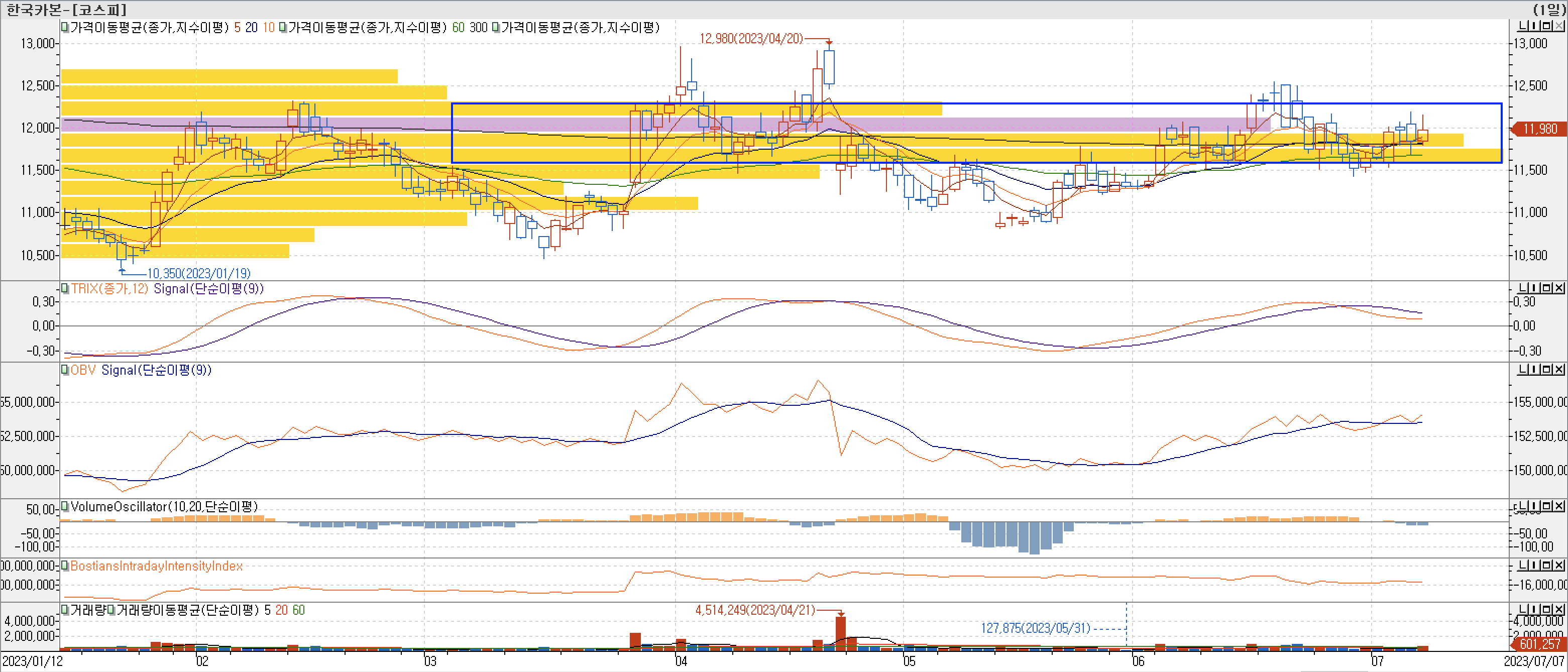Toggle the square marker beside VolumeOscillator
This screenshot has height=672, width=1568.
pyautogui.click(x=64, y=506)
